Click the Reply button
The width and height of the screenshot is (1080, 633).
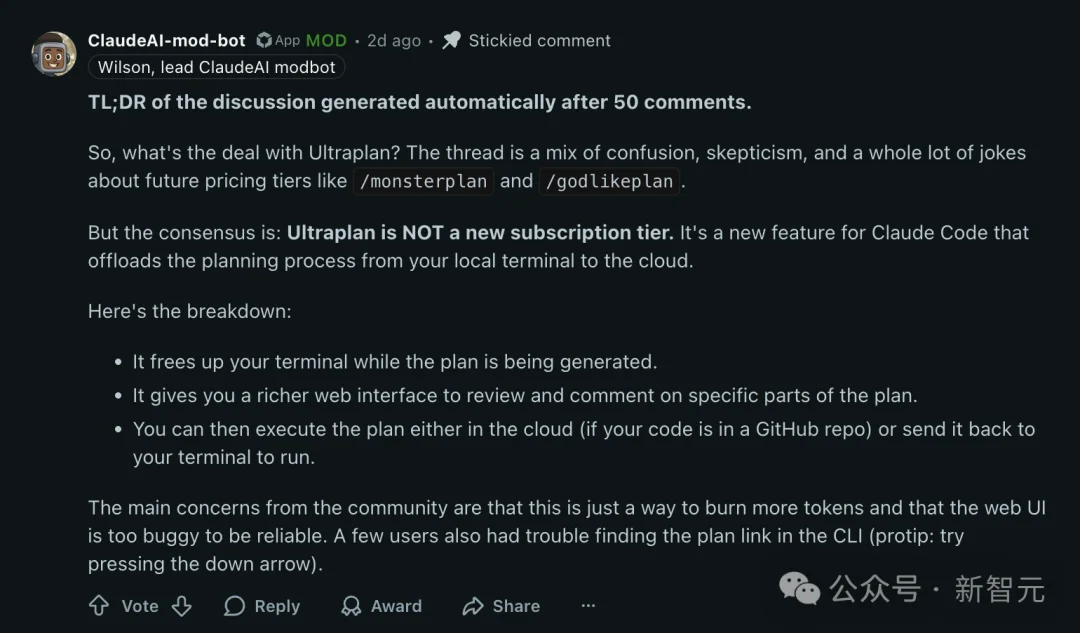(x=262, y=606)
